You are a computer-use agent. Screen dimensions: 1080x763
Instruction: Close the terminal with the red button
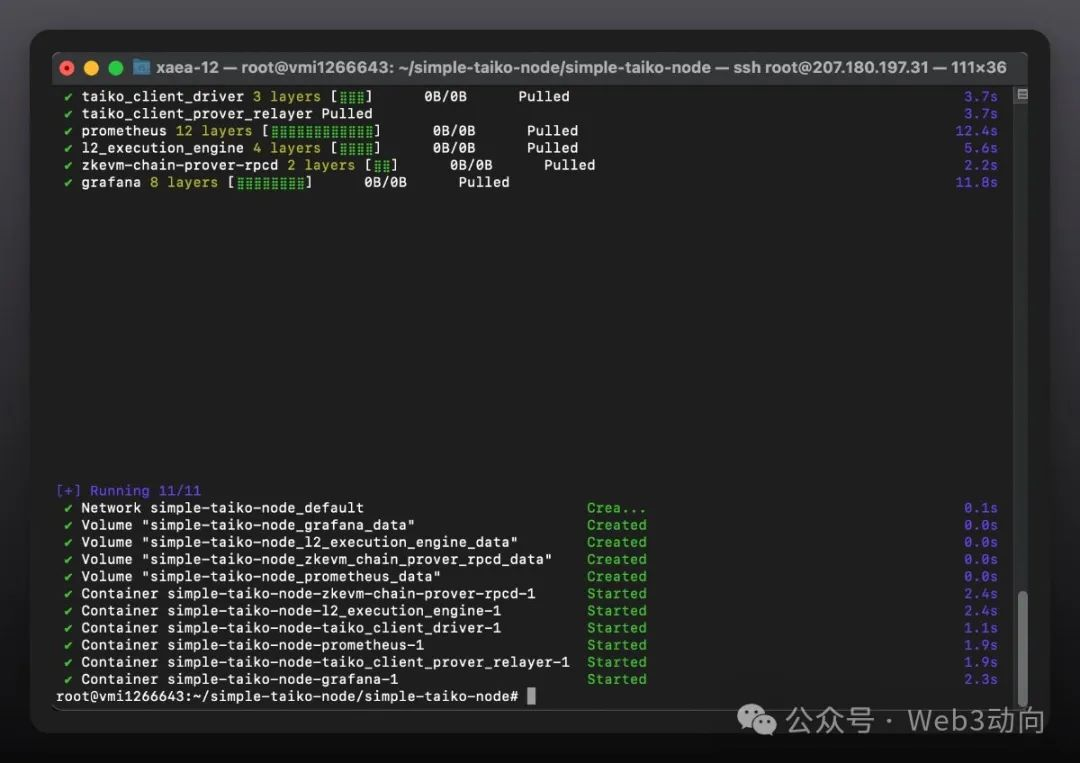coord(67,68)
